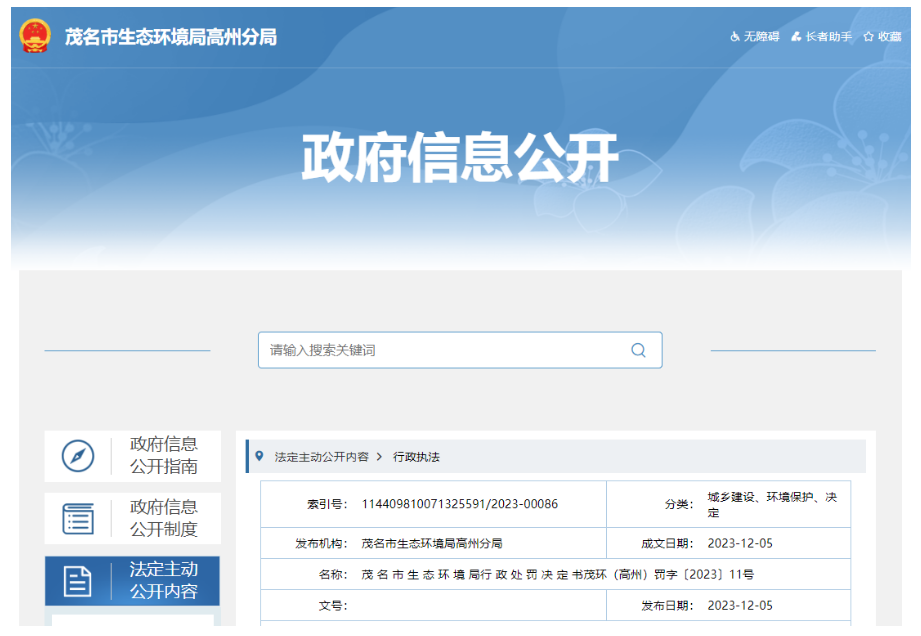Click the 政府信息公开 banner heading
The width and height of the screenshot is (921, 636).
coord(460,157)
